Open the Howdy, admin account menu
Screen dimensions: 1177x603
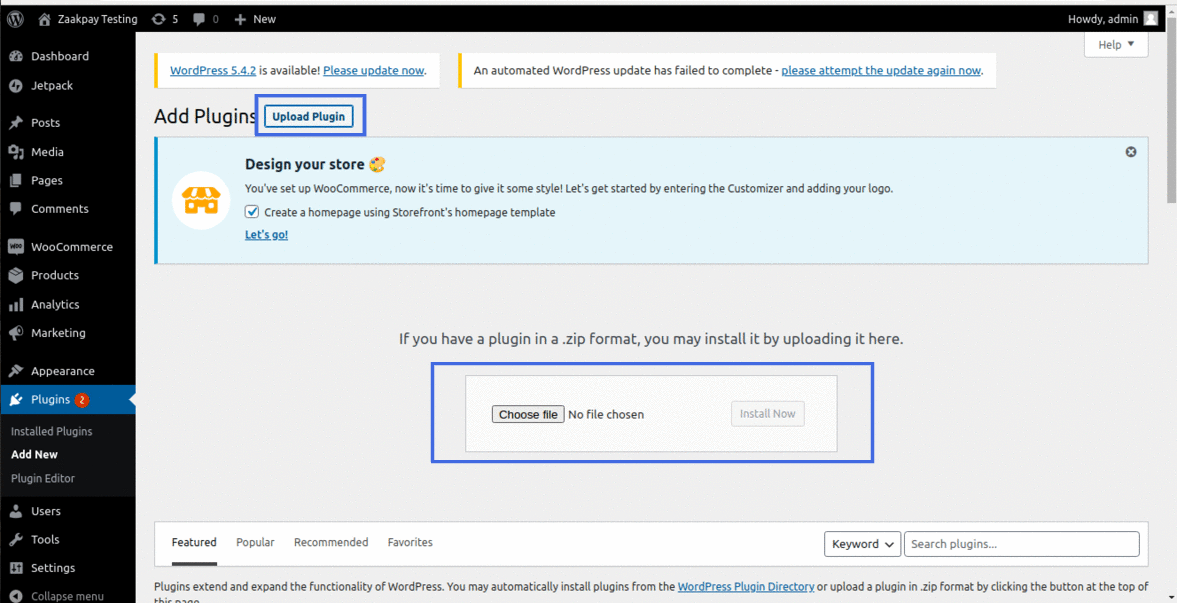coord(1113,19)
